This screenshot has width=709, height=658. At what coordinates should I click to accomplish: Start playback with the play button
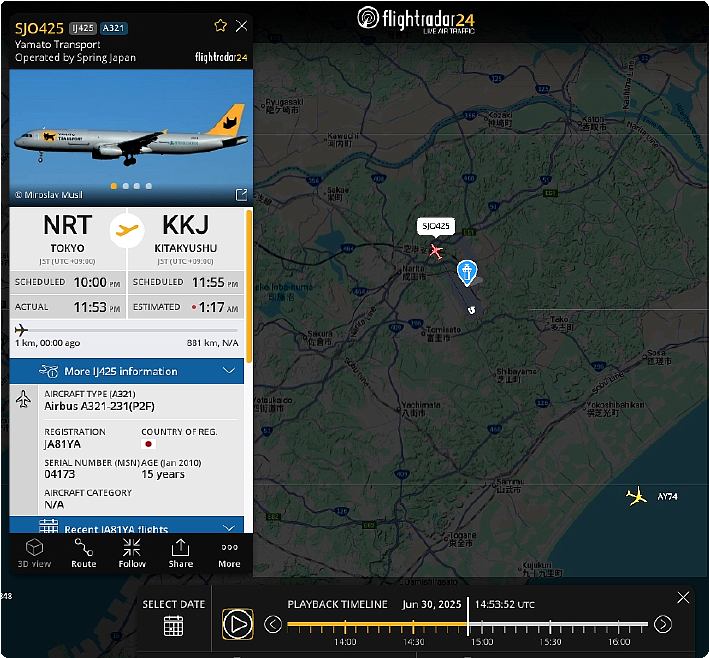(x=238, y=625)
